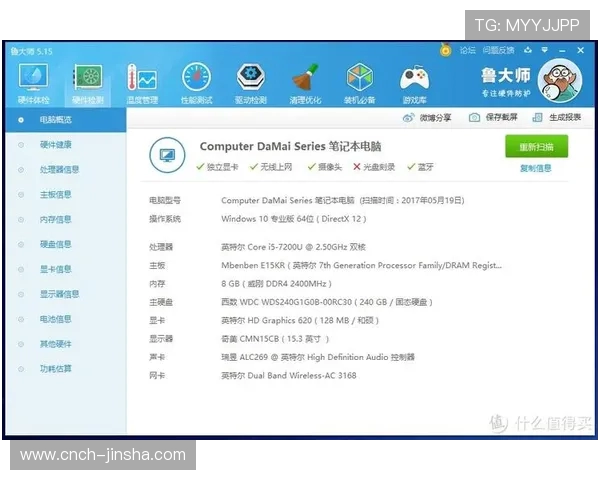600x480 pixels.
Task: Switch to 硬盘信息 in the sidebar
Action: tap(55, 244)
